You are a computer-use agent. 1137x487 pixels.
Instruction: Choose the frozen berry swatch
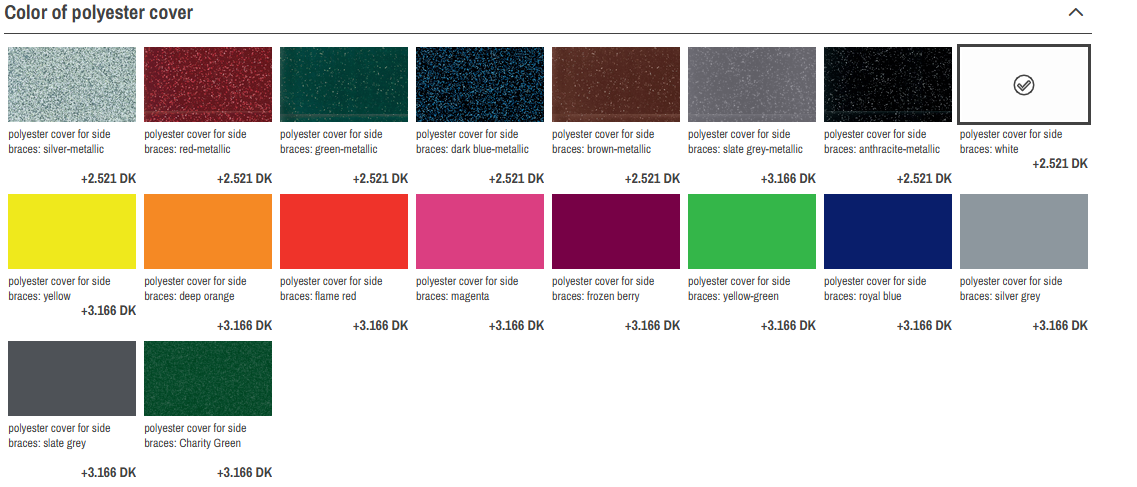[616, 231]
